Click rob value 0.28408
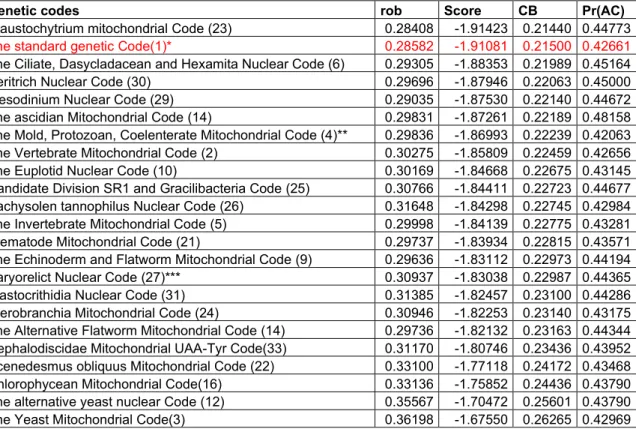636x429 pixels. [409, 28]
